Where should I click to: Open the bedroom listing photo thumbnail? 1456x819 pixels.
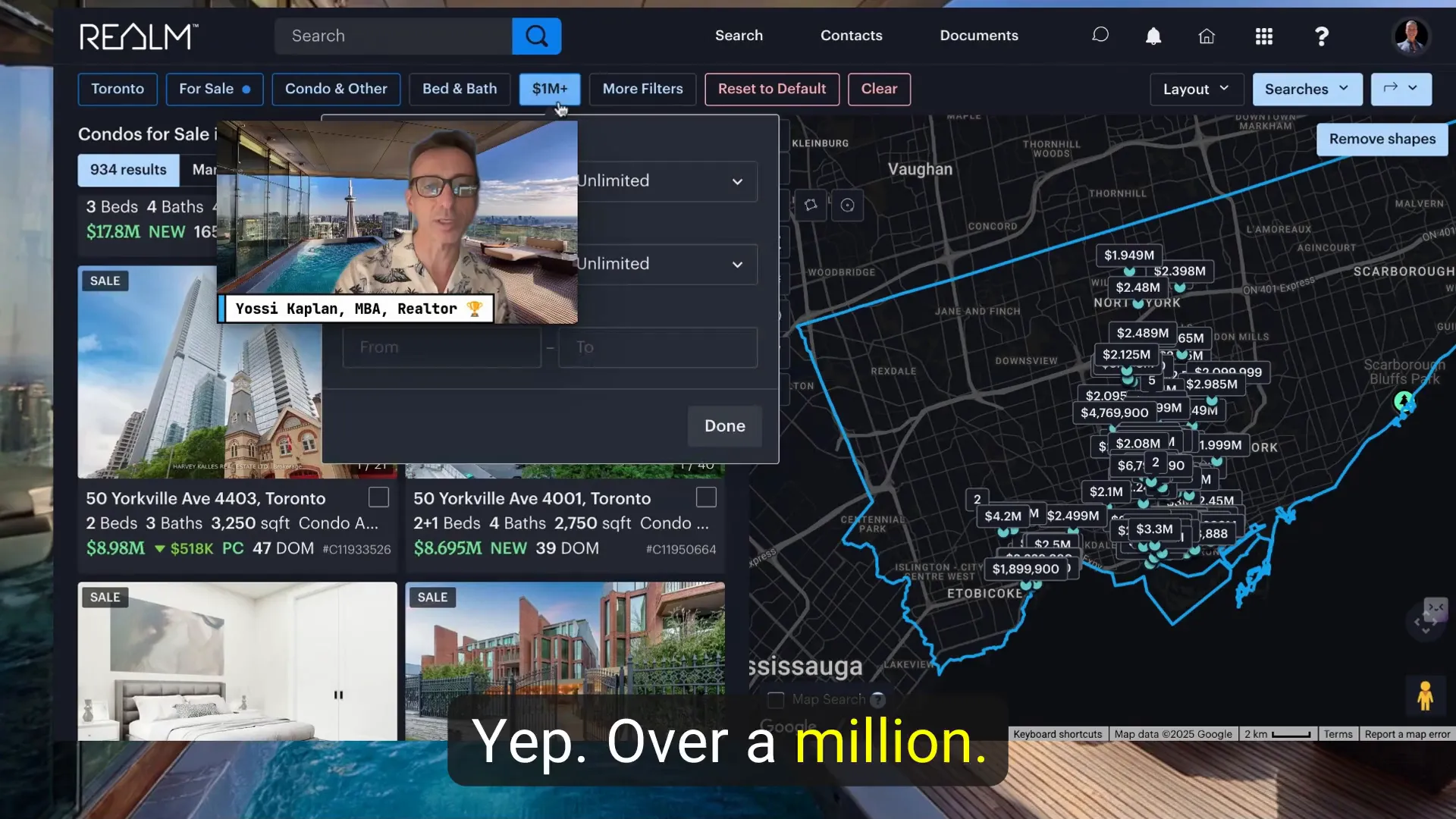pyautogui.click(x=237, y=661)
